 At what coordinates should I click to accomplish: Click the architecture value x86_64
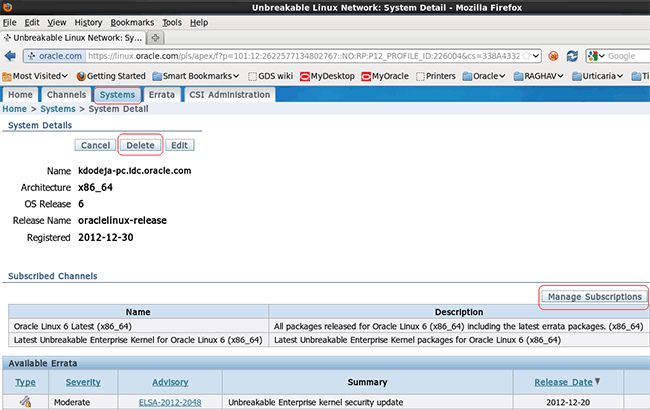tap(95, 187)
